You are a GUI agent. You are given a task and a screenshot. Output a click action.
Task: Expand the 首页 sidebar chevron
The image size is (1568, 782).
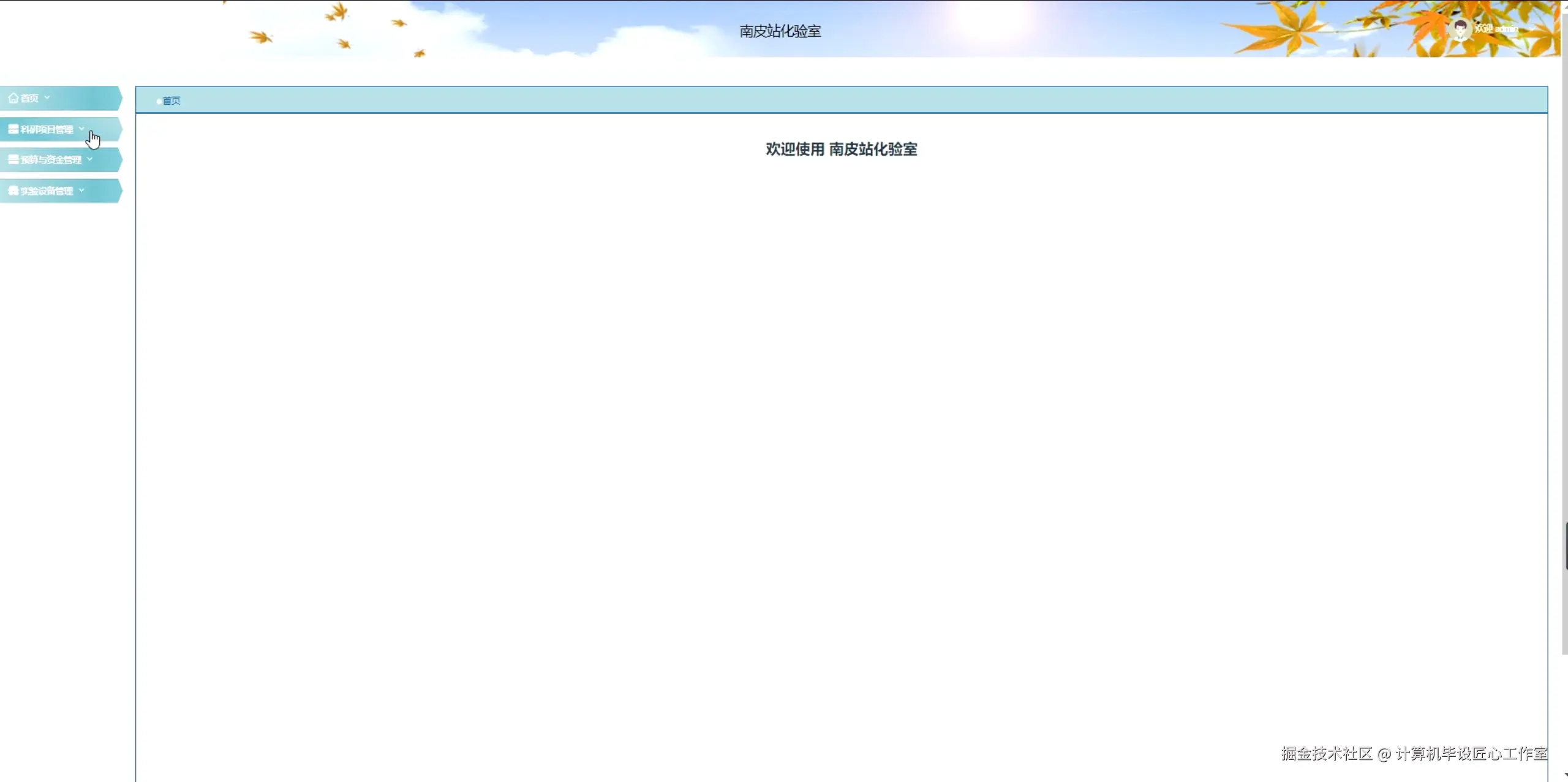[x=47, y=98]
